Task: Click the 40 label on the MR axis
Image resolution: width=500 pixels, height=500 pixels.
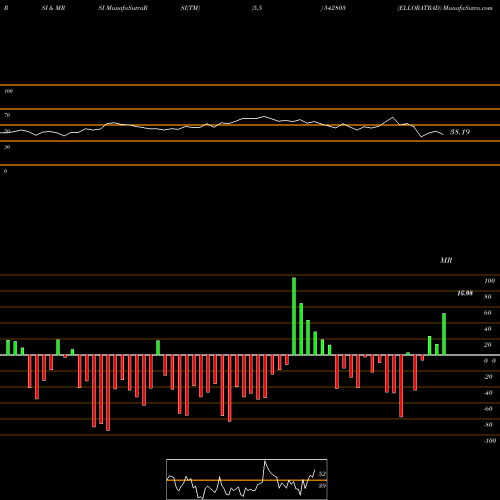Action: (x=488, y=329)
